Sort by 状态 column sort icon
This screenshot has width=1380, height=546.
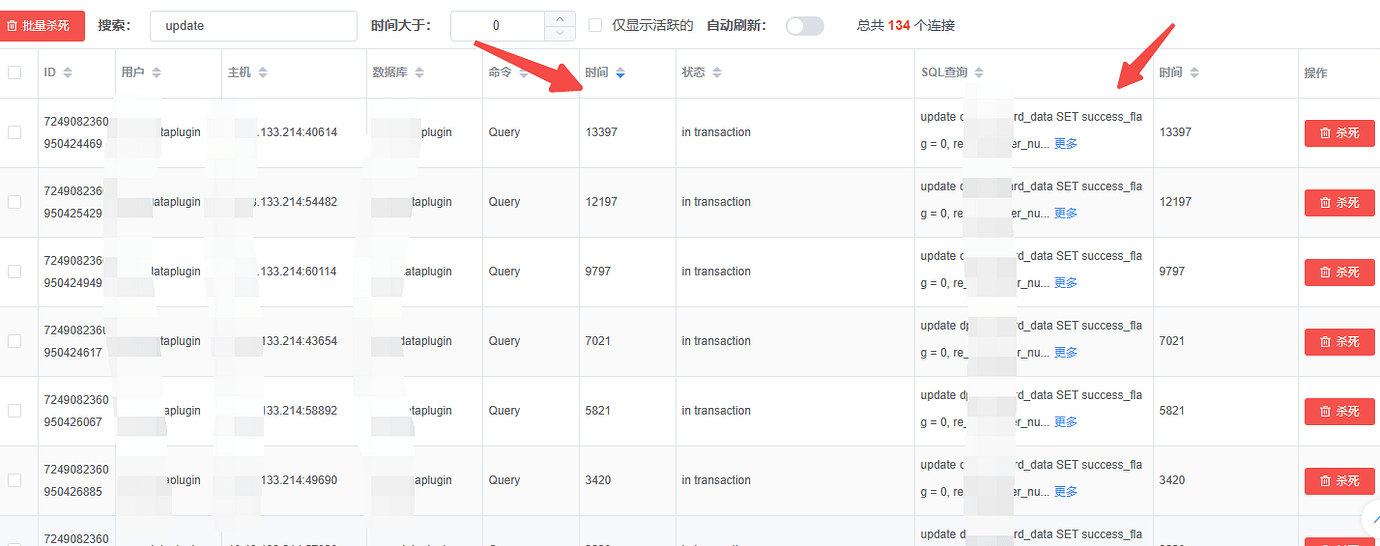(x=717, y=73)
